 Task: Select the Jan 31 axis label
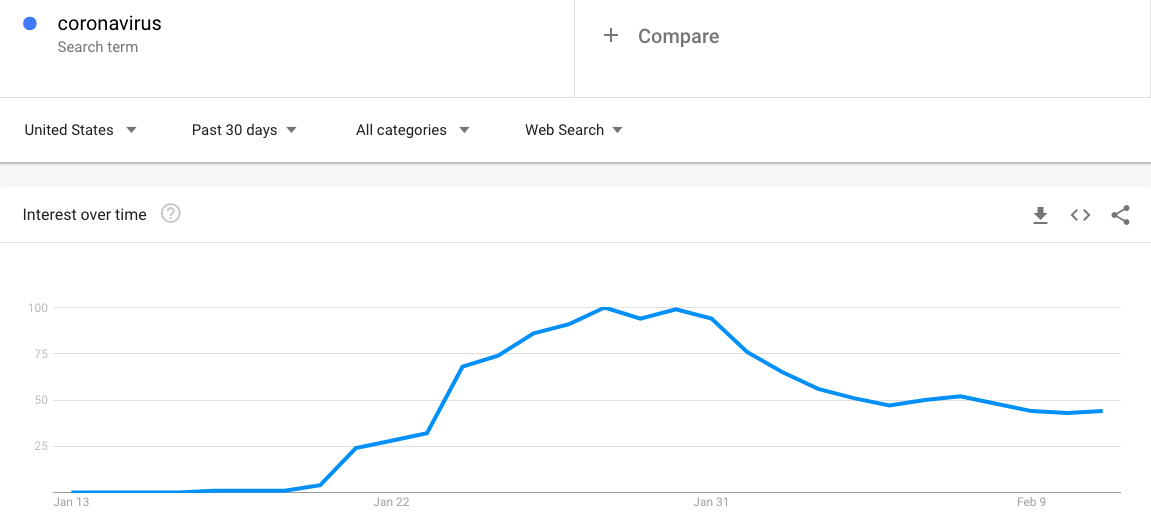711,503
